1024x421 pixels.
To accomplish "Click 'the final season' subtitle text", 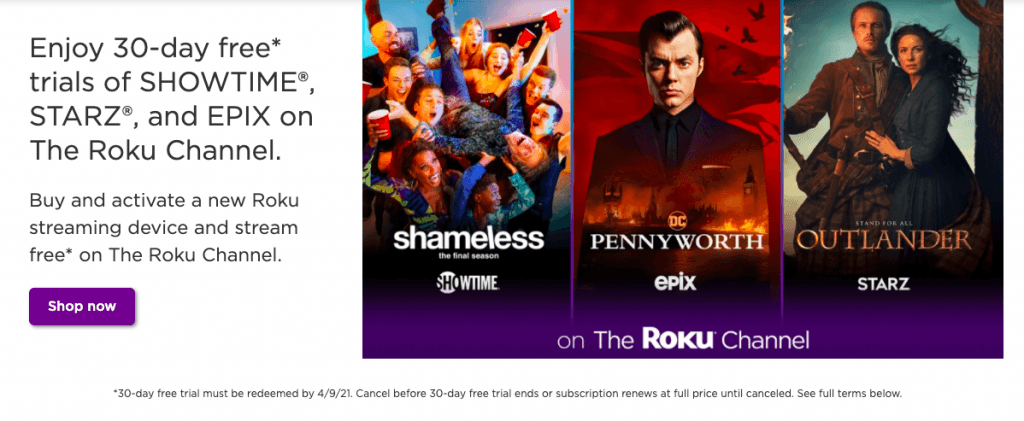I will tap(468, 257).
